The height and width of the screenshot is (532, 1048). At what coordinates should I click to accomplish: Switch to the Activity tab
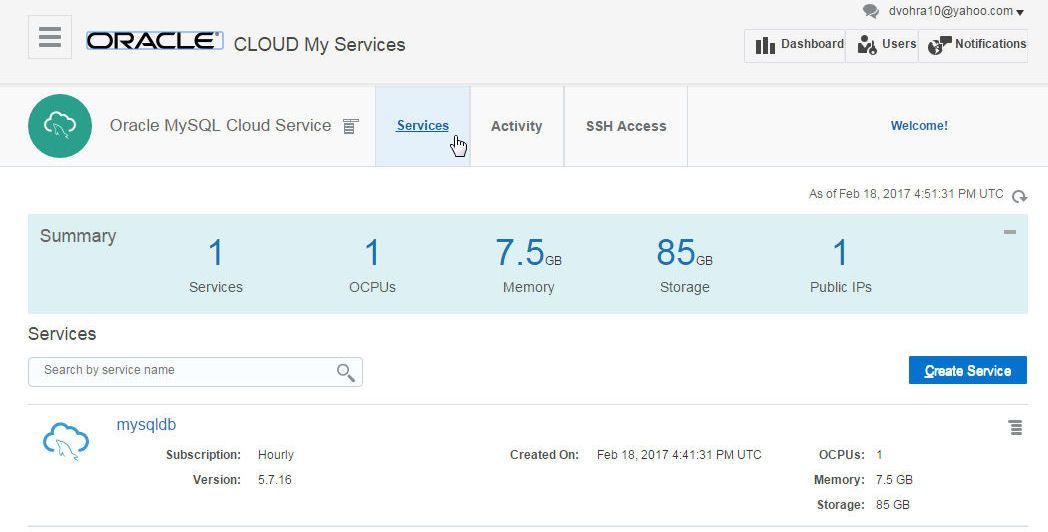tap(517, 126)
